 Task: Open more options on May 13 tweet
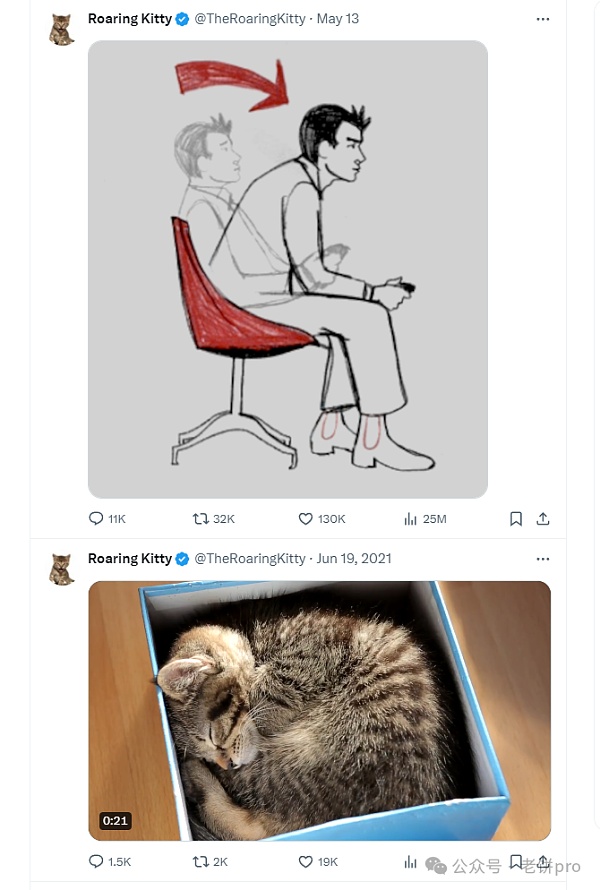pos(543,19)
